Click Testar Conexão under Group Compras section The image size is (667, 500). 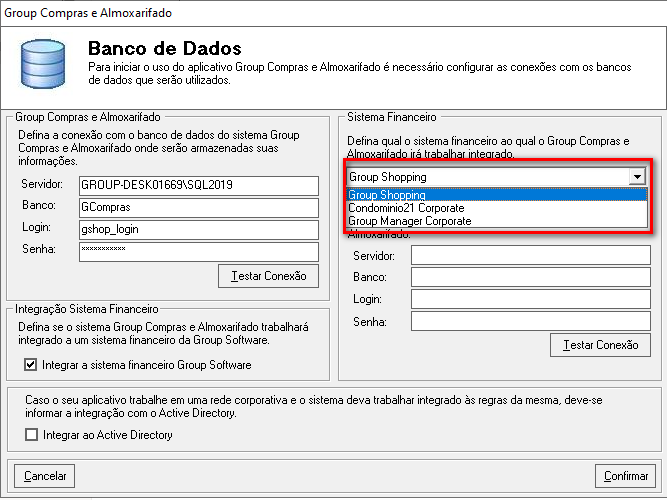tap(268, 276)
